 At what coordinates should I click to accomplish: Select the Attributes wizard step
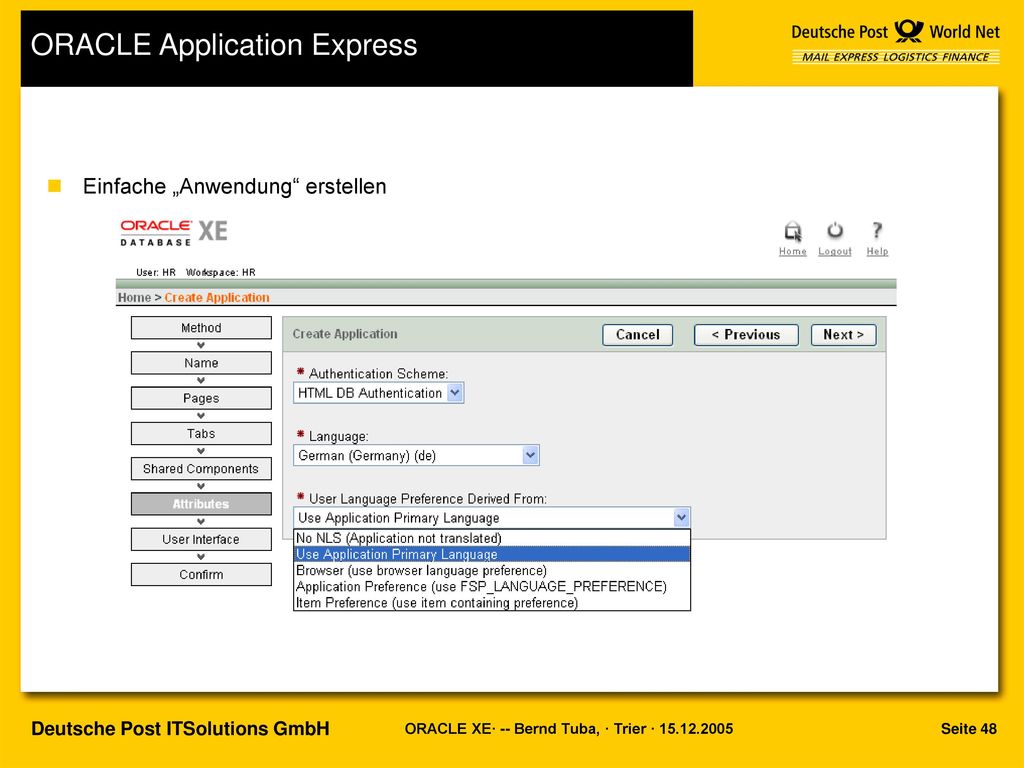201,504
